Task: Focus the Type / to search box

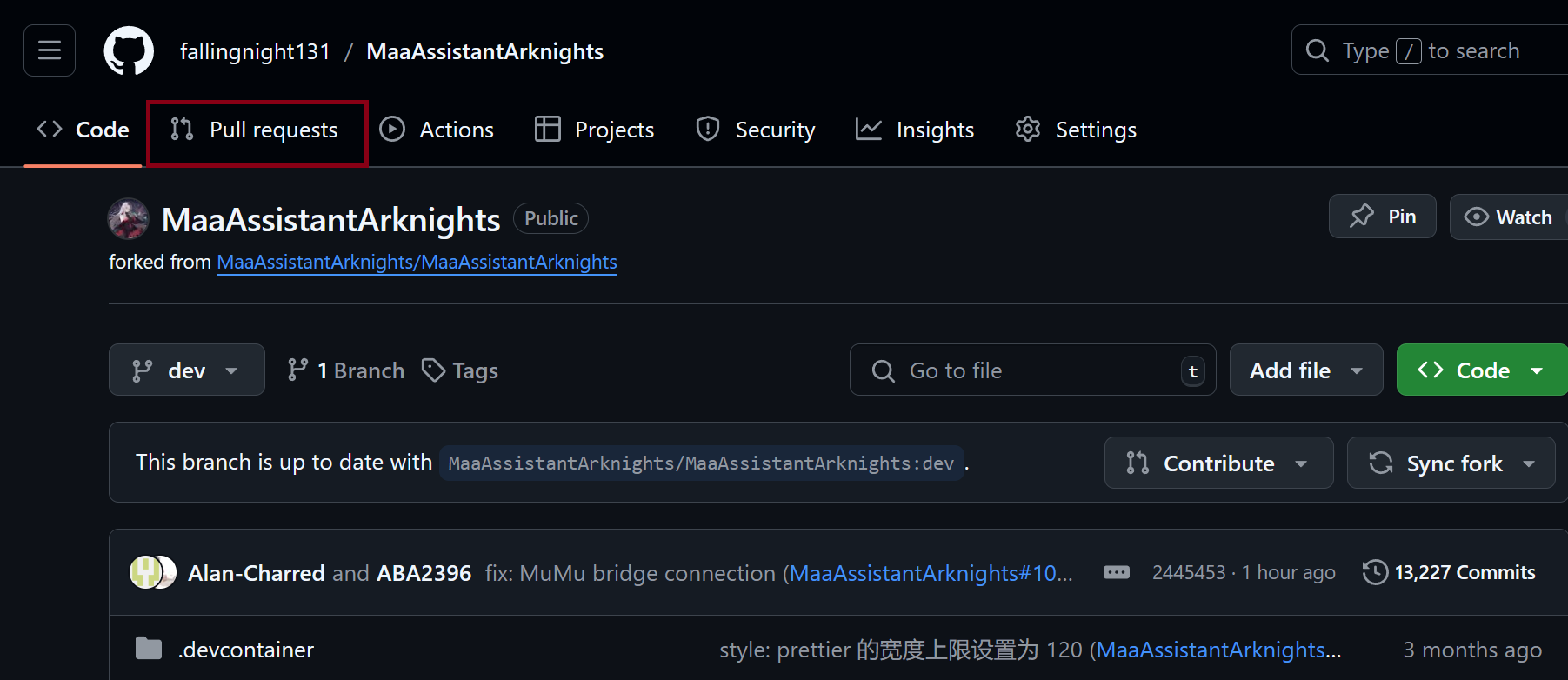Action: click(x=1431, y=50)
